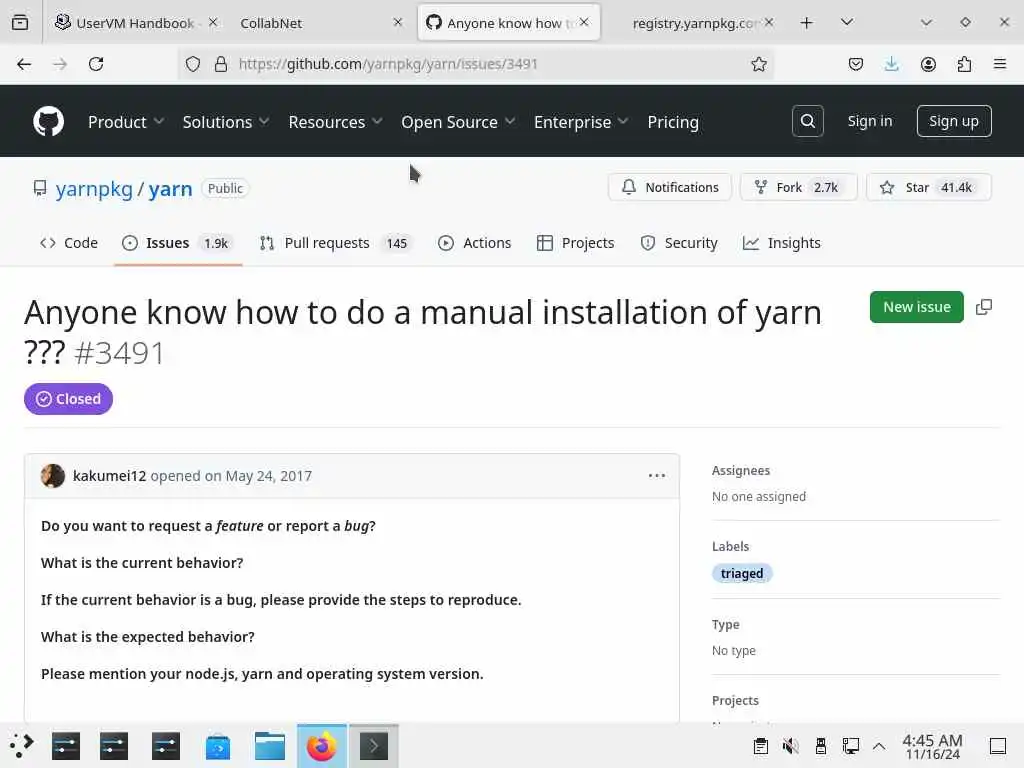Click the address bar URL
This screenshot has height=768, width=1024.
388,64
